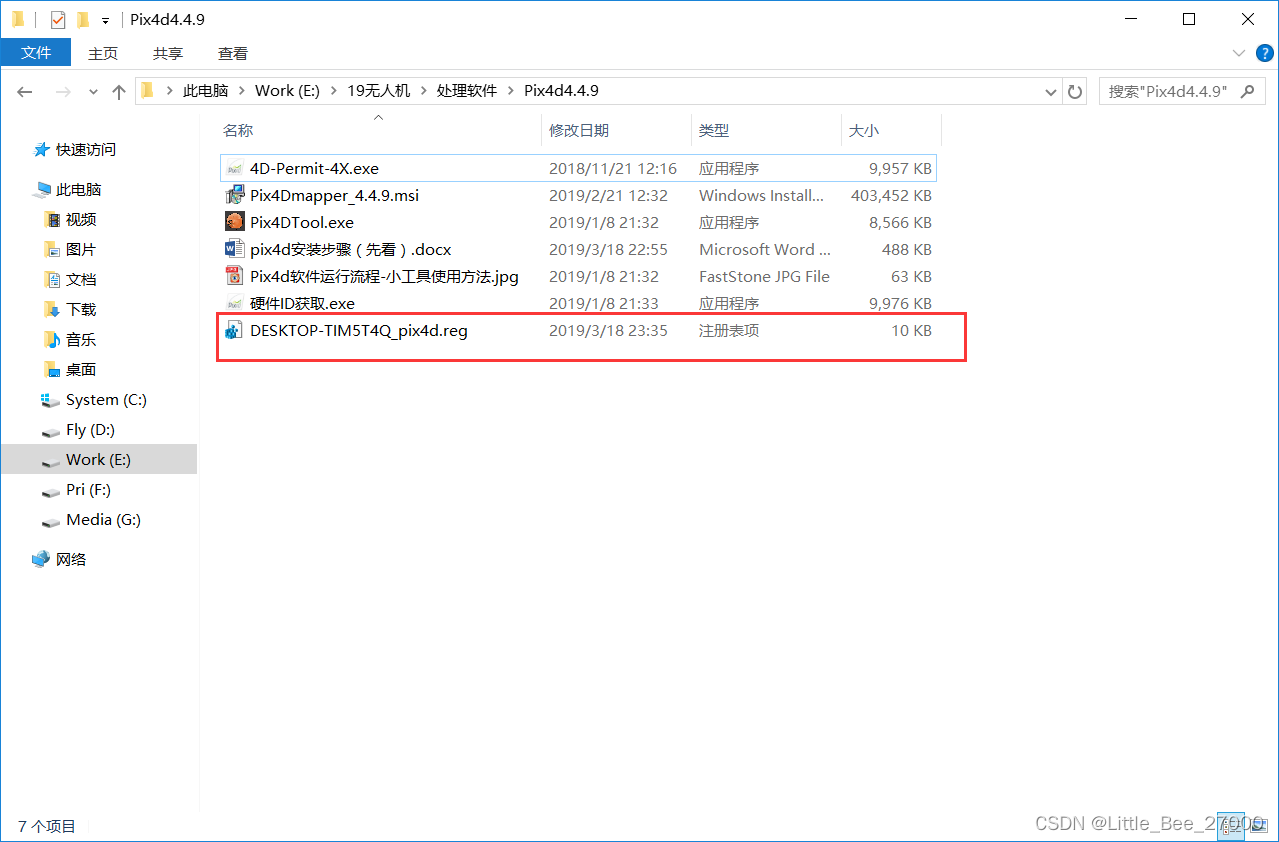Click the Pix4Dmapper_4.4.9.msi installer icon
The height and width of the screenshot is (842, 1279).
(x=234, y=195)
